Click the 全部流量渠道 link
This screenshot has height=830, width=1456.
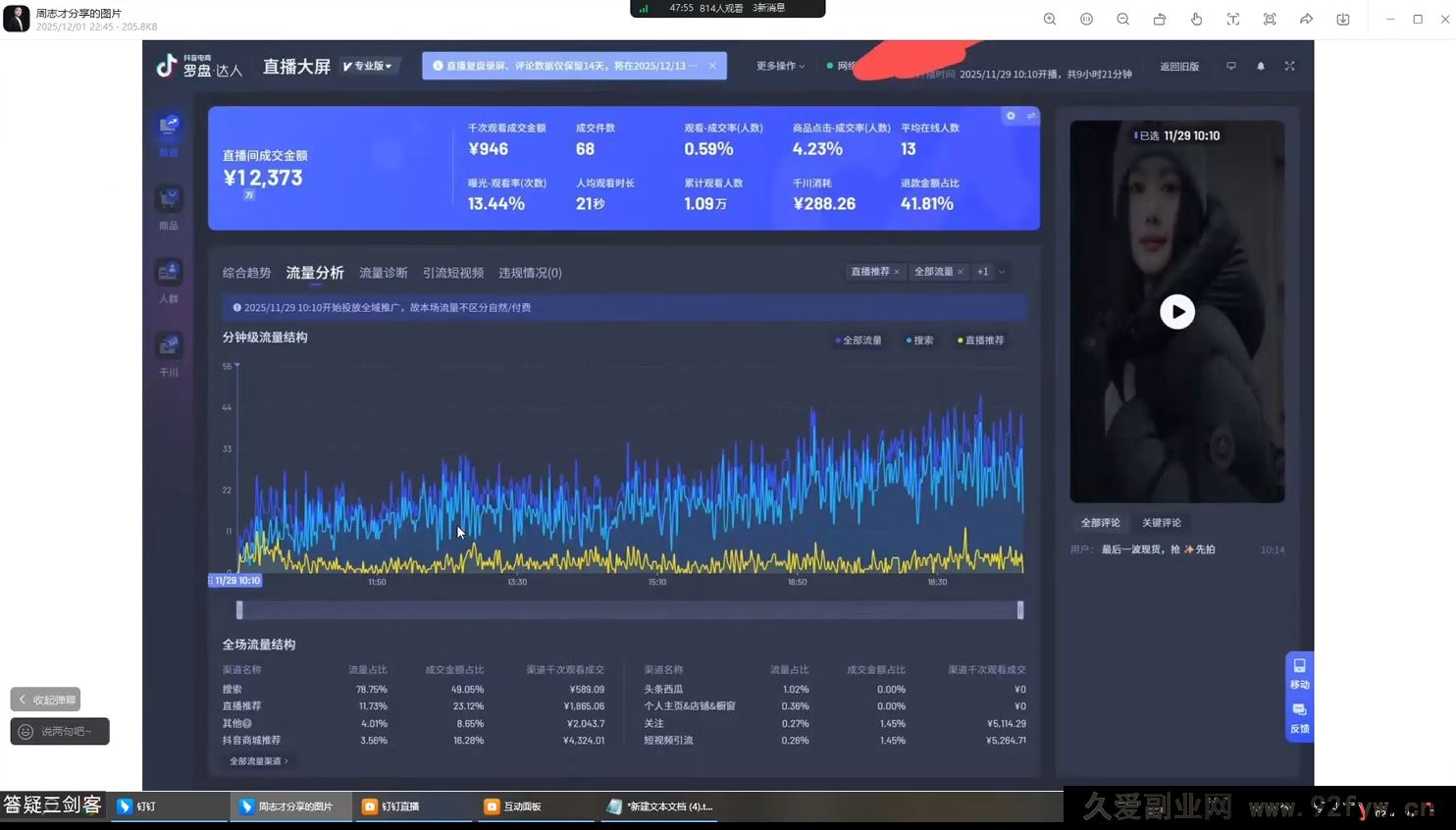(x=258, y=761)
